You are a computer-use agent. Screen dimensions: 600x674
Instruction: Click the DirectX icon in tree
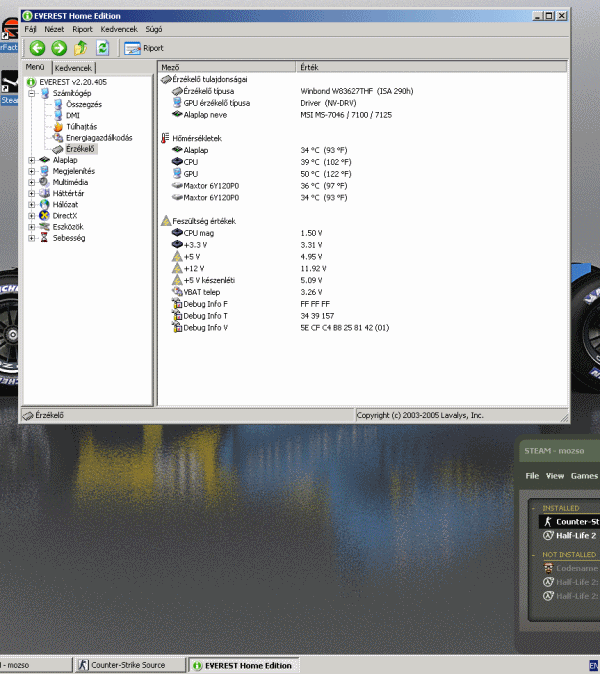44,216
